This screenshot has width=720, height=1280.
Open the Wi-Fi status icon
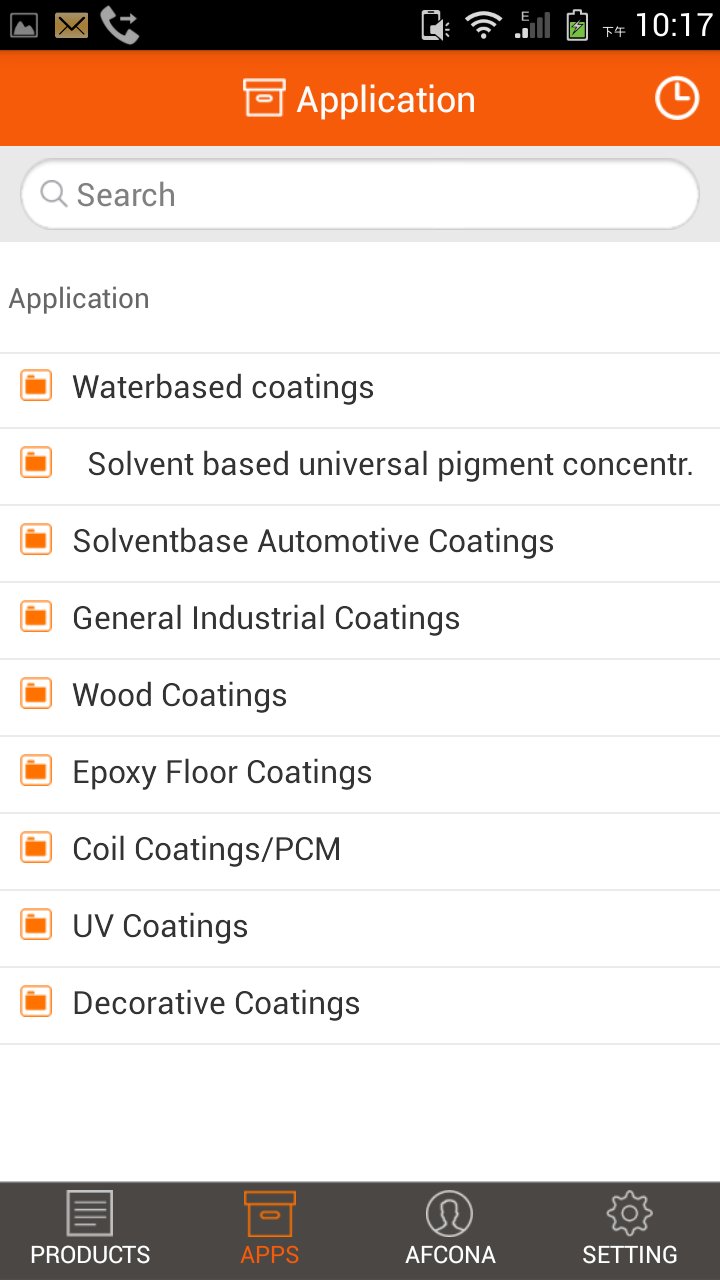tap(484, 25)
